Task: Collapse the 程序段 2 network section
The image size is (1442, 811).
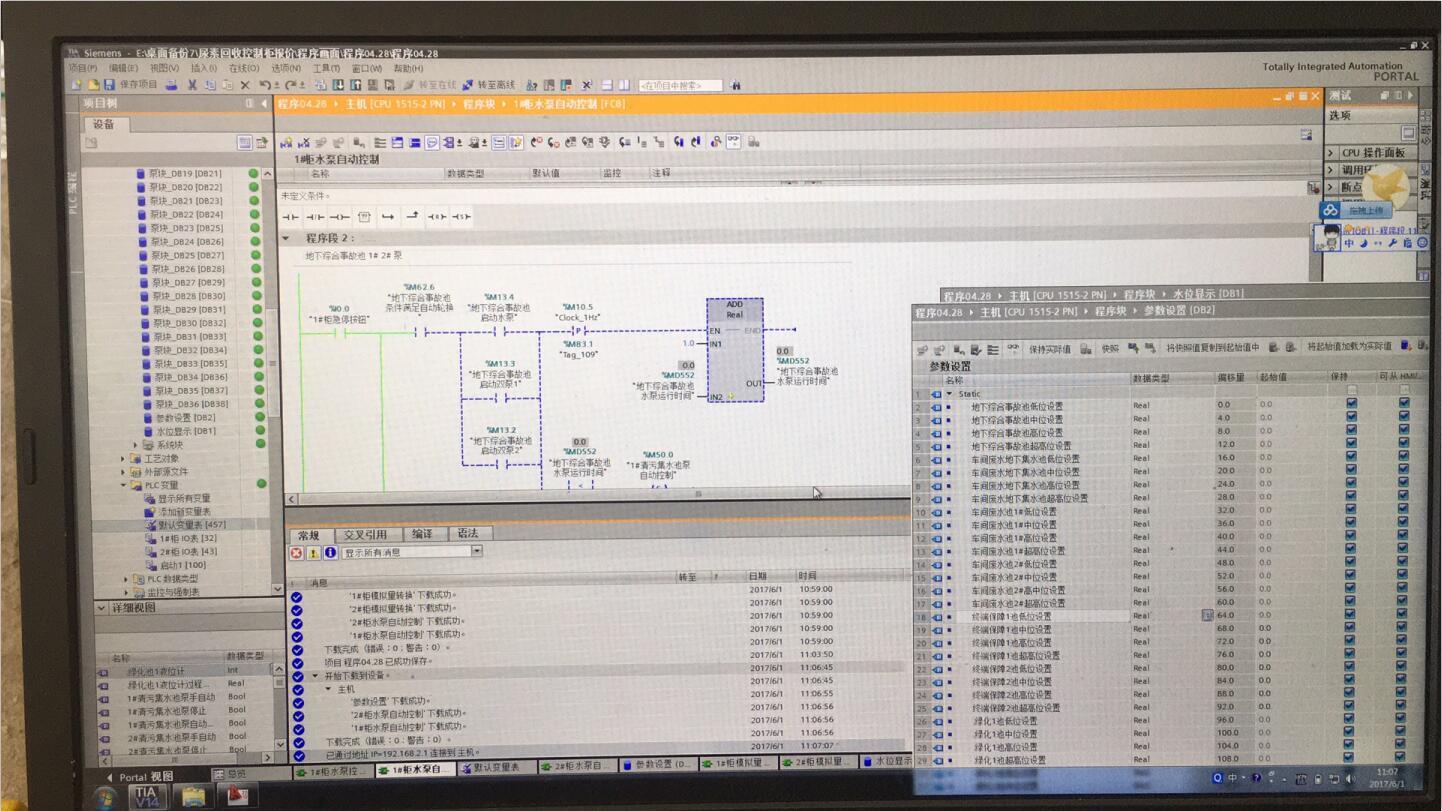Action: (x=286, y=239)
